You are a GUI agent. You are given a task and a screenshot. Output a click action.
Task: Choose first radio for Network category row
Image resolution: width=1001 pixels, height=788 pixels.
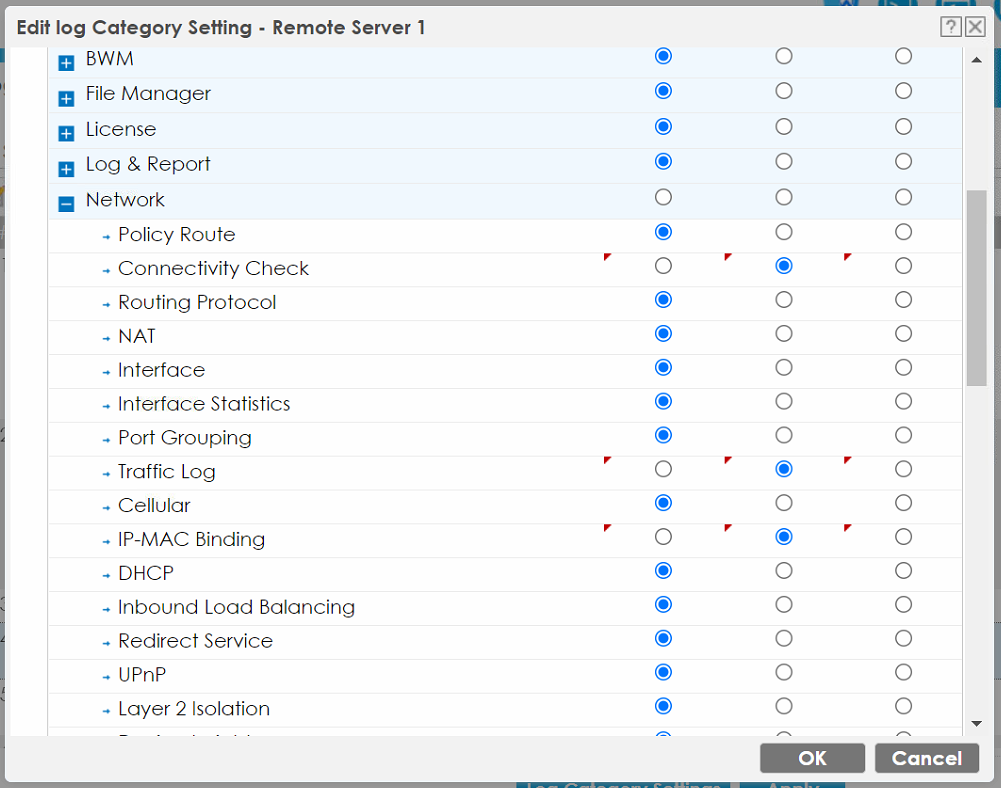click(x=663, y=197)
